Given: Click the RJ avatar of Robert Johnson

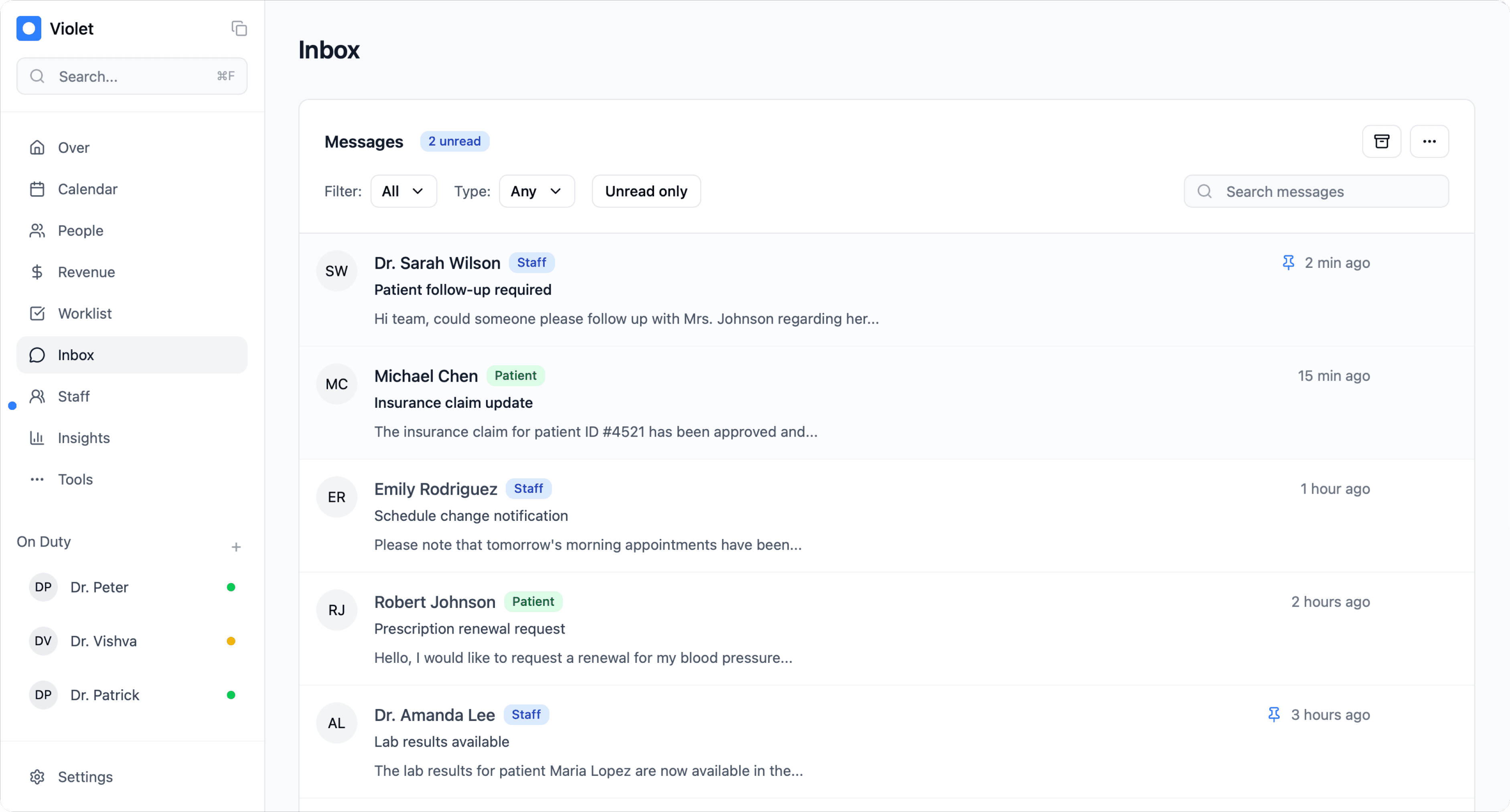Looking at the screenshot, I should pos(336,610).
